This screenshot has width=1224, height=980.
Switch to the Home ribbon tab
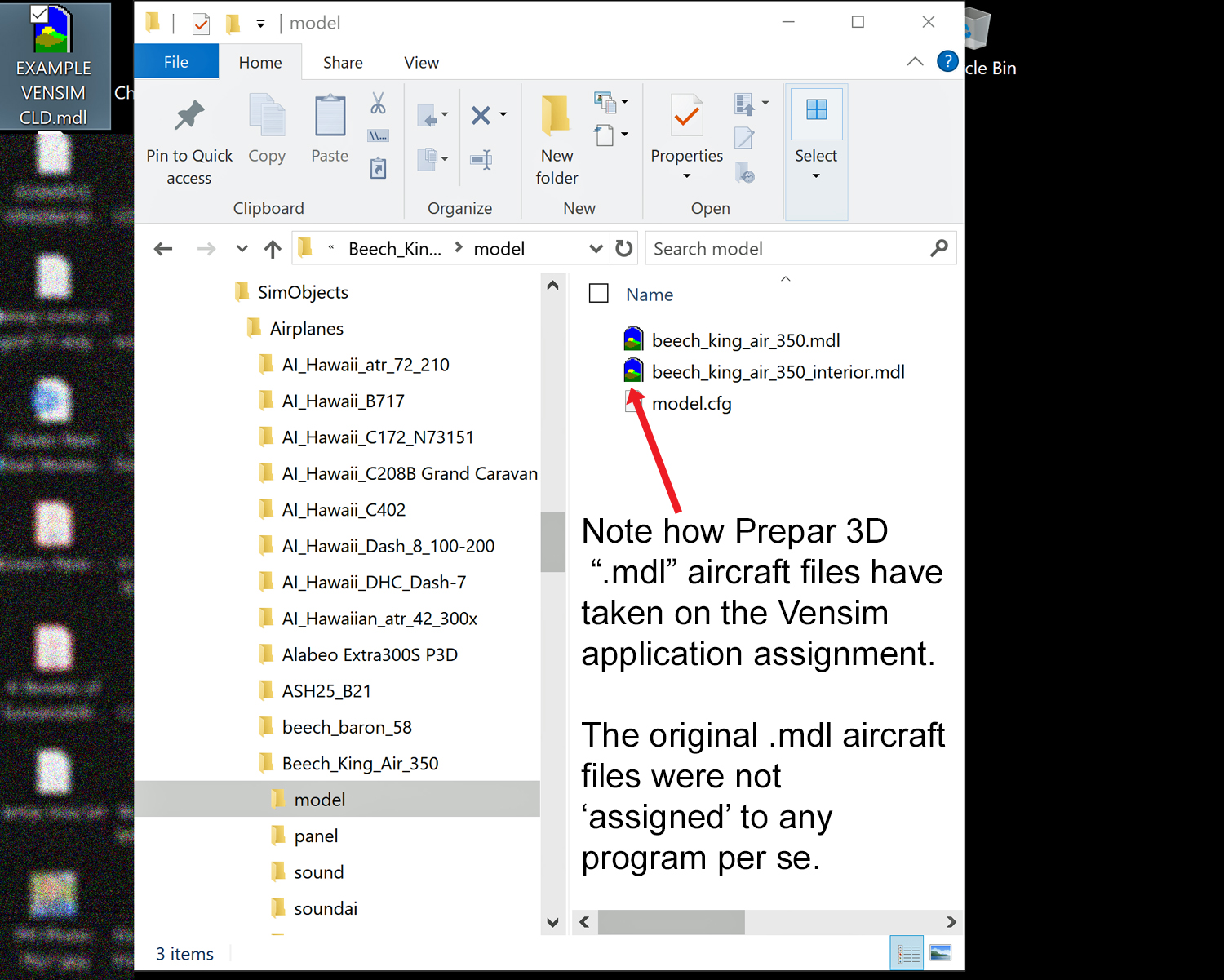coord(260,63)
